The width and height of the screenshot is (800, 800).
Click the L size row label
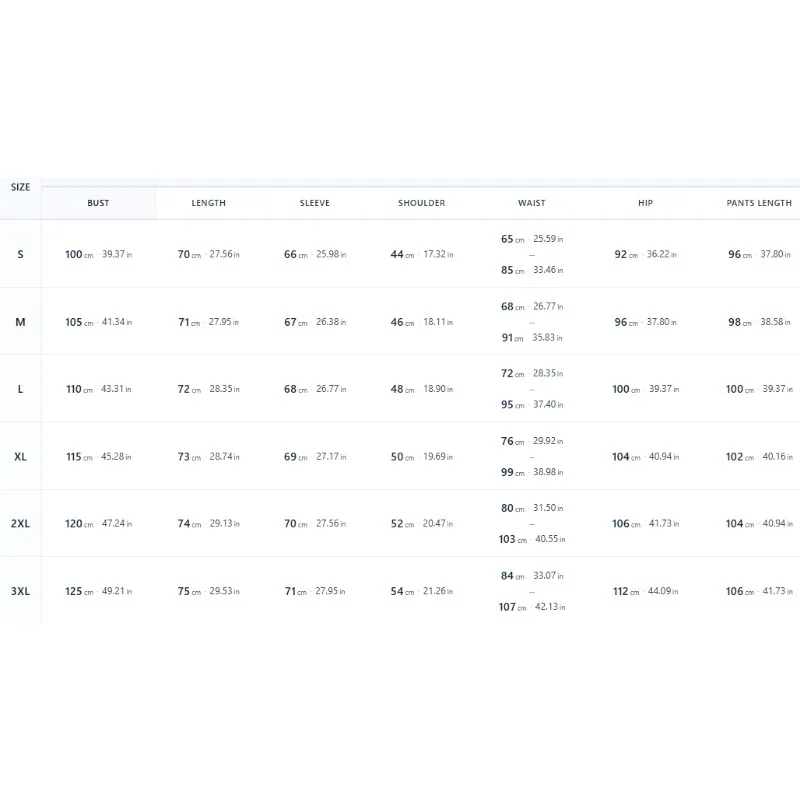pyautogui.click(x=20, y=389)
